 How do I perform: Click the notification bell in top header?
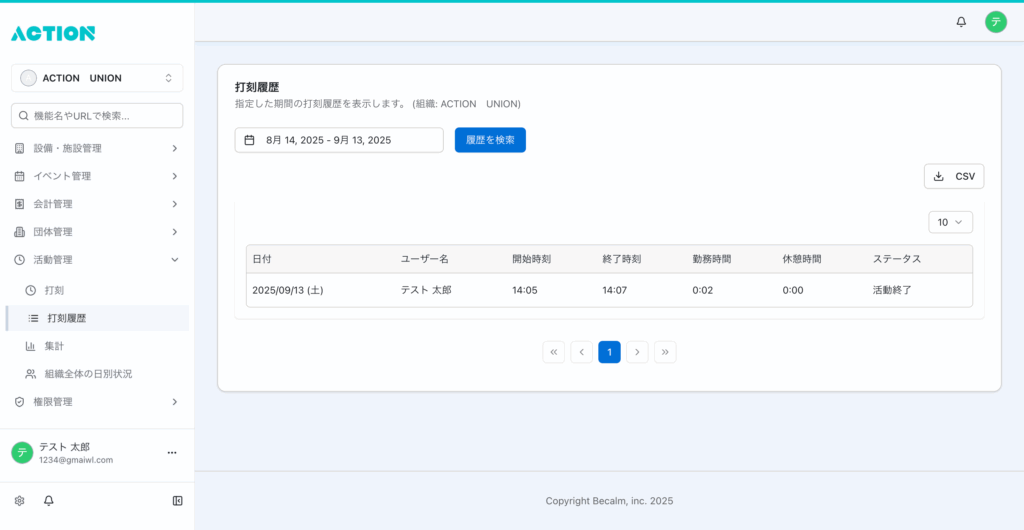click(961, 22)
